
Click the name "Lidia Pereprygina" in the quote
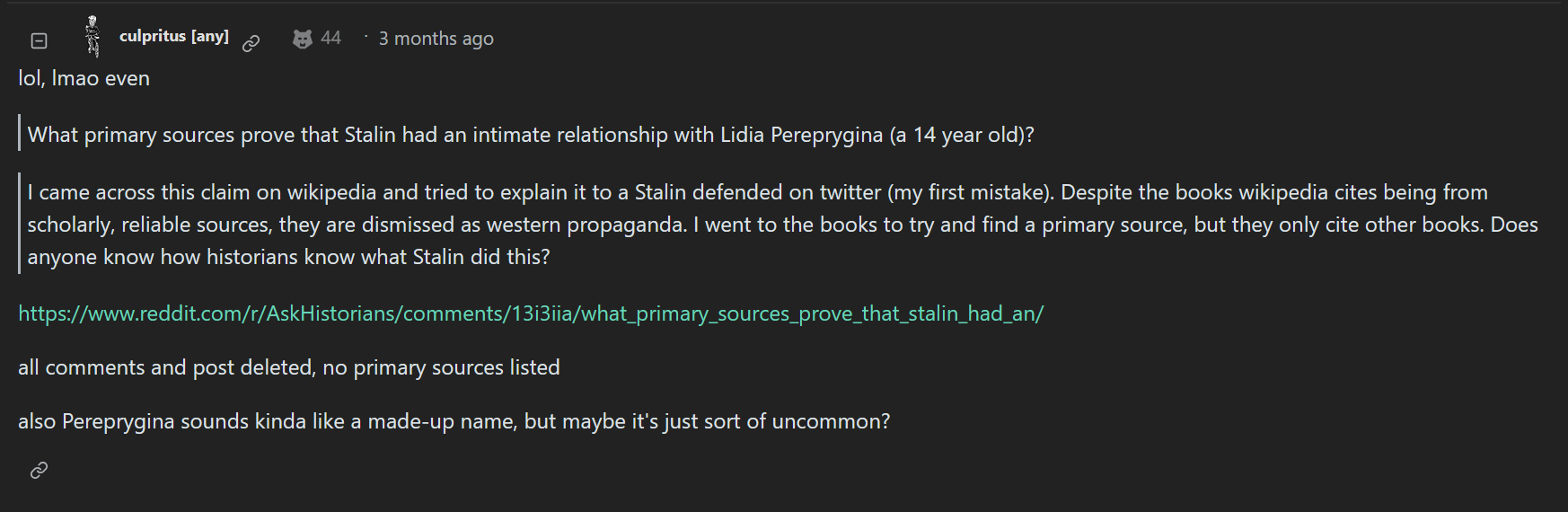801,135
